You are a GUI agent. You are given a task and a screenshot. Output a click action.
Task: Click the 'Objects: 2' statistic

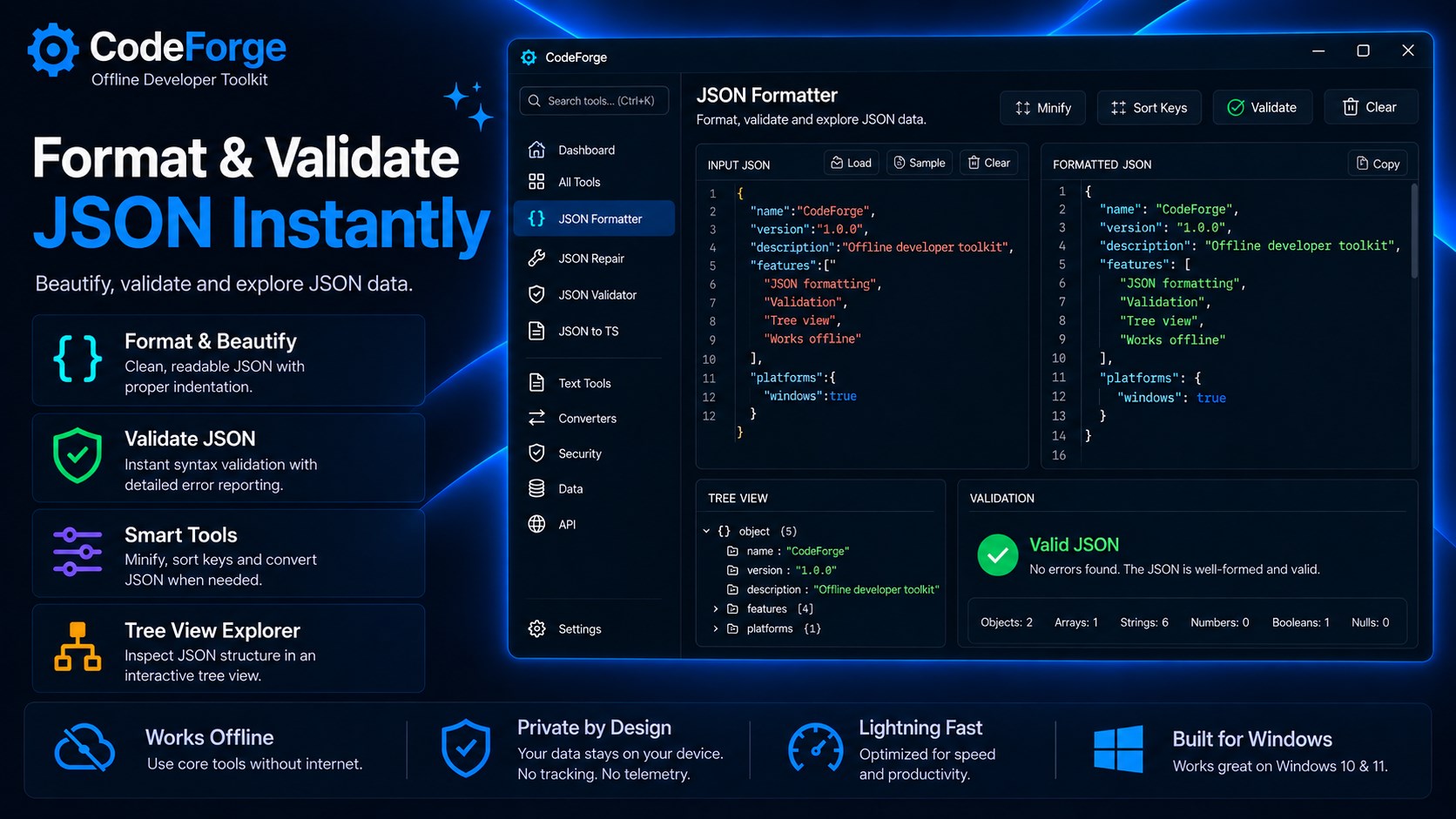click(x=1007, y=622)
